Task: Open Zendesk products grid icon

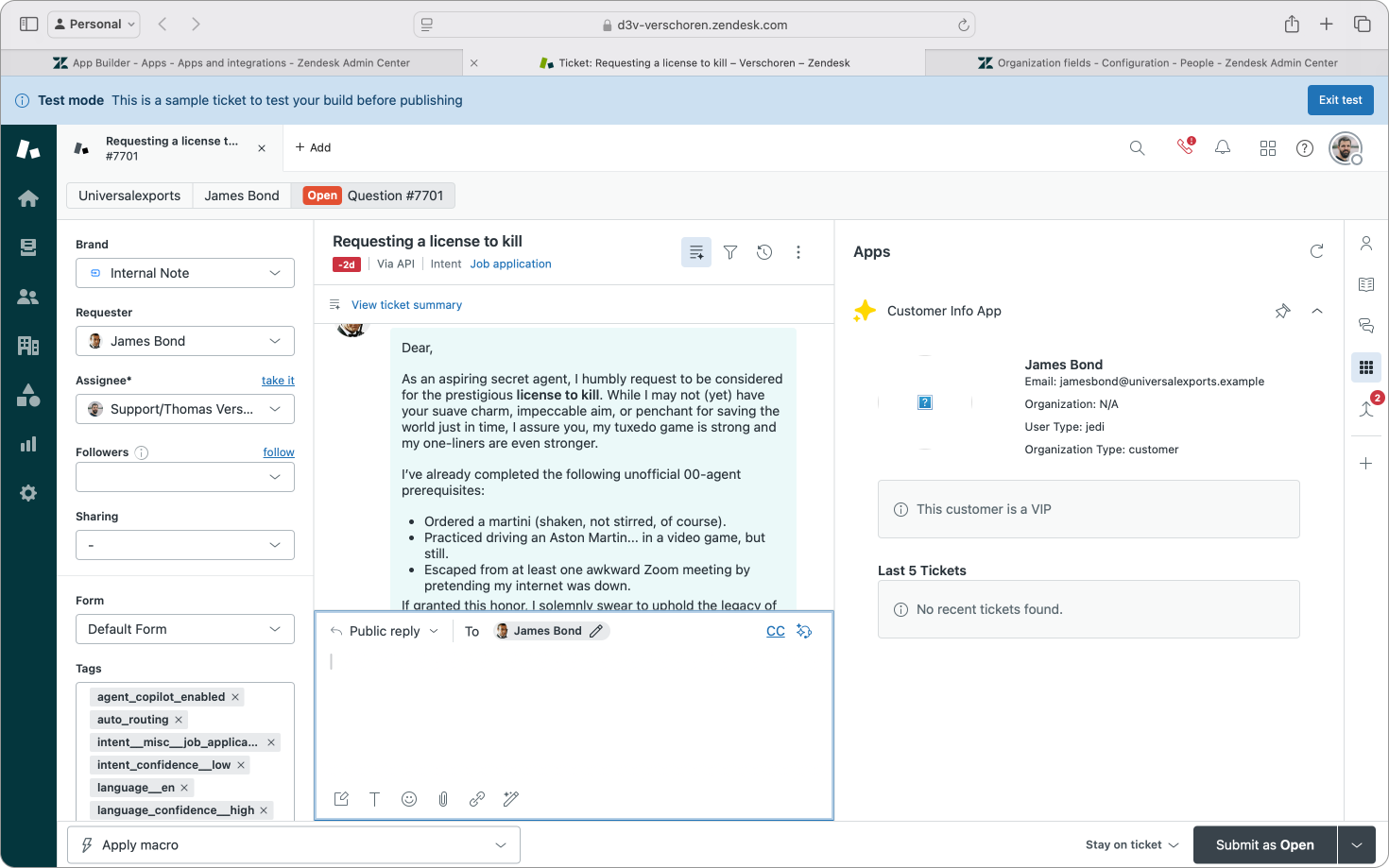Action: 1268,148
